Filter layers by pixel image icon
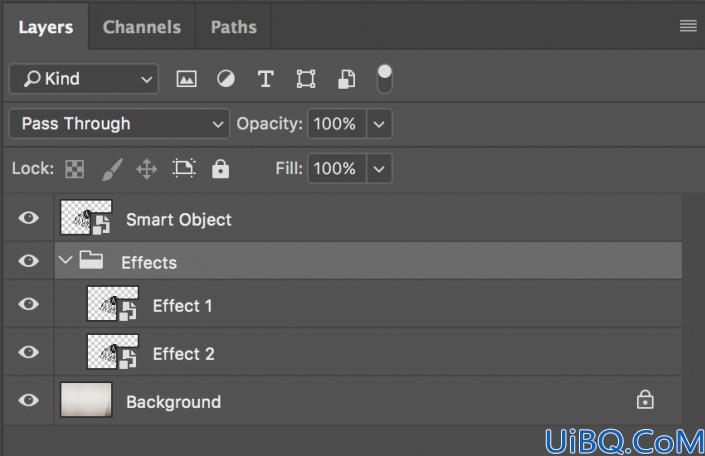Screen dimensions: 705x456 [186, 79]
